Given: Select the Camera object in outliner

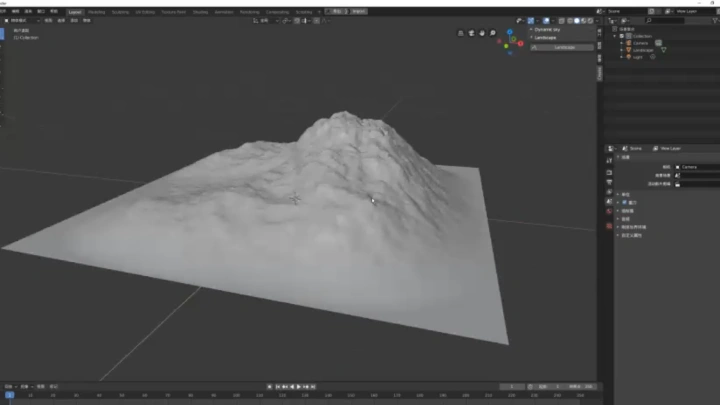Looking at the screenshot, I should (641, 43).
